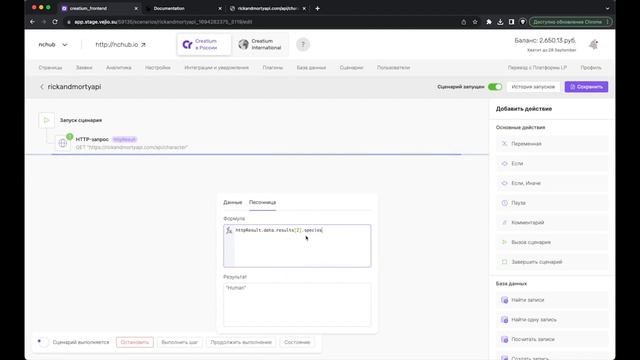Click the Состояние button
This screenshot has height=360, width=640.
(297, 342)
